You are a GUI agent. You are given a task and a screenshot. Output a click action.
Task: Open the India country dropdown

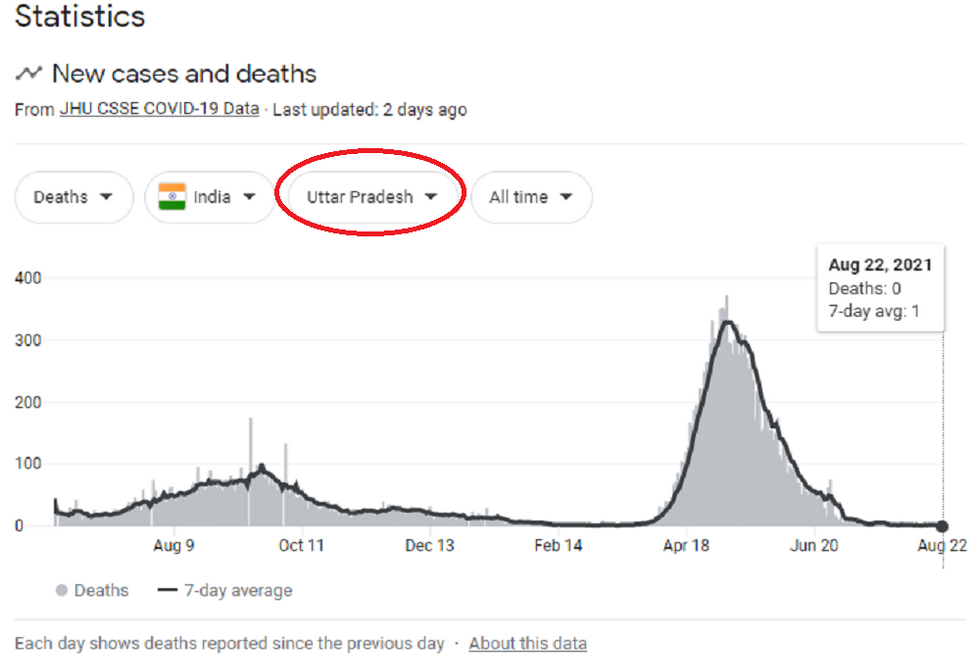coord(210,197)
